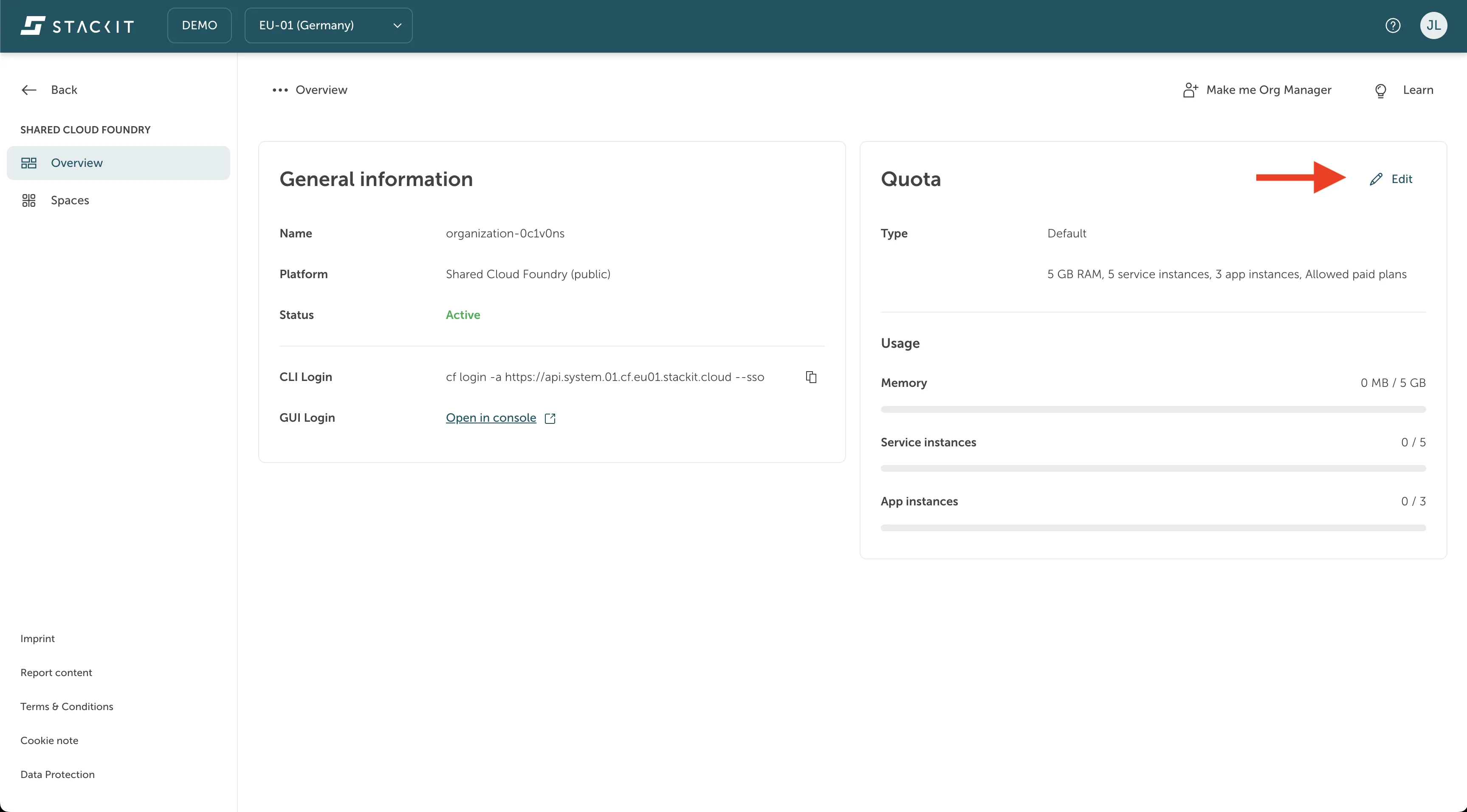The image size is (1467, 812).
Task: Click the pencil icon next to Edit
Action: pyautogui.click(x=1376, y=179)
